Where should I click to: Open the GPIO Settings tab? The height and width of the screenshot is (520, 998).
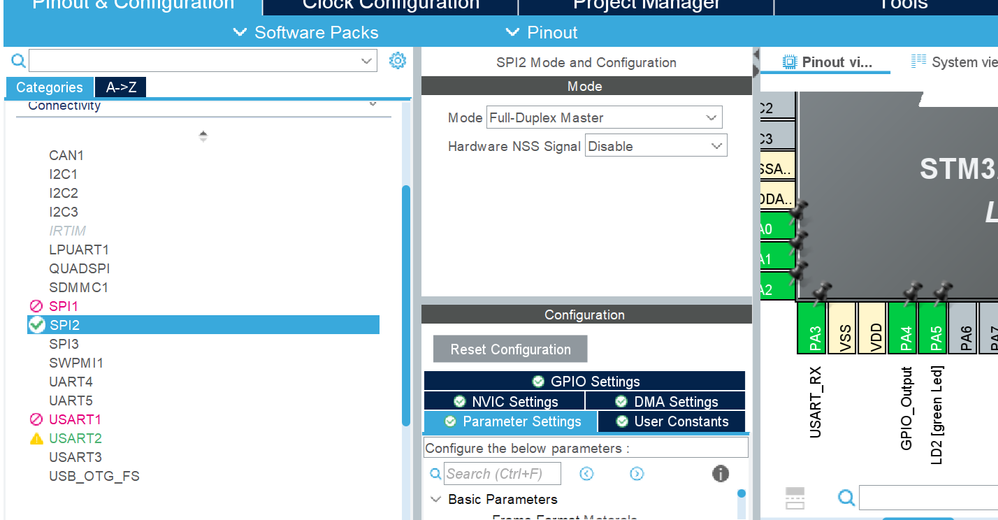pyautogui.click(x=584, y=381)
